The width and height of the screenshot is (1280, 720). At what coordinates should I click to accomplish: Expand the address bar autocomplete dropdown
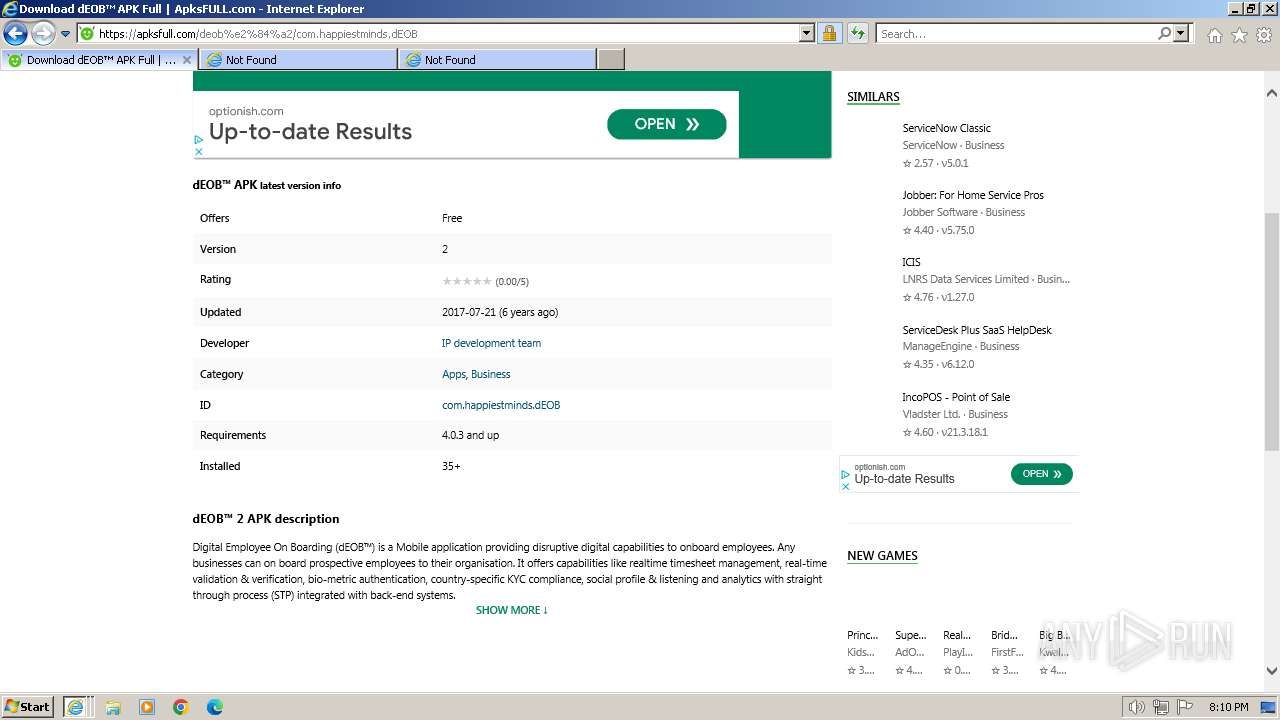click(807, 34)
